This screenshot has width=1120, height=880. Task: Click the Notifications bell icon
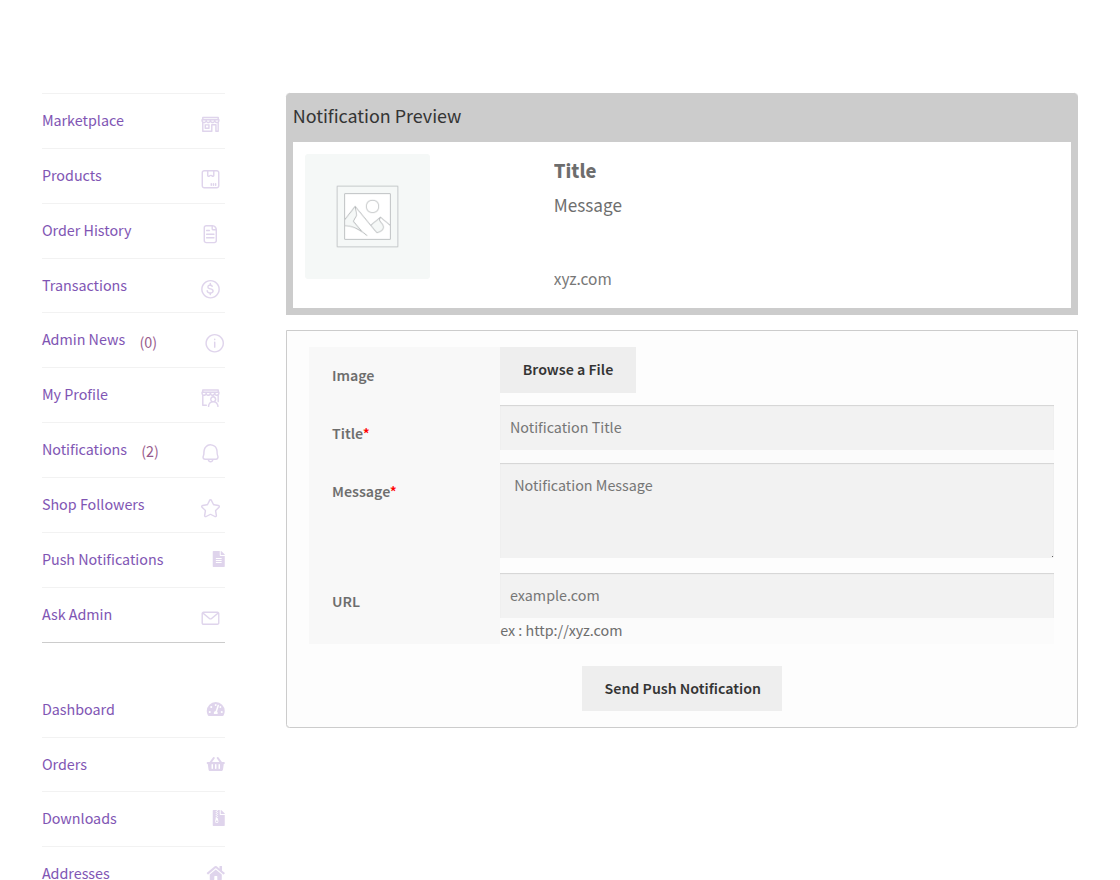pos(210,452)
